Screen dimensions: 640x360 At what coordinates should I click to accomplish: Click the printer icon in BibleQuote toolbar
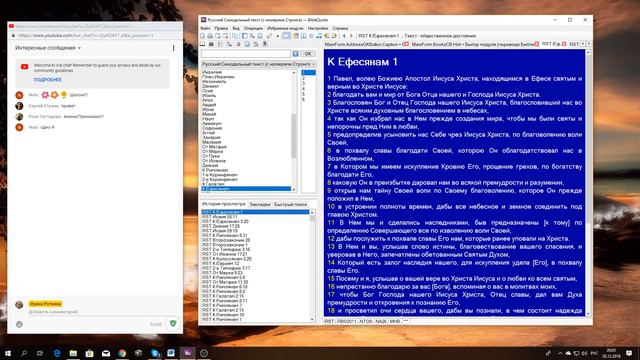coord(210,36)
